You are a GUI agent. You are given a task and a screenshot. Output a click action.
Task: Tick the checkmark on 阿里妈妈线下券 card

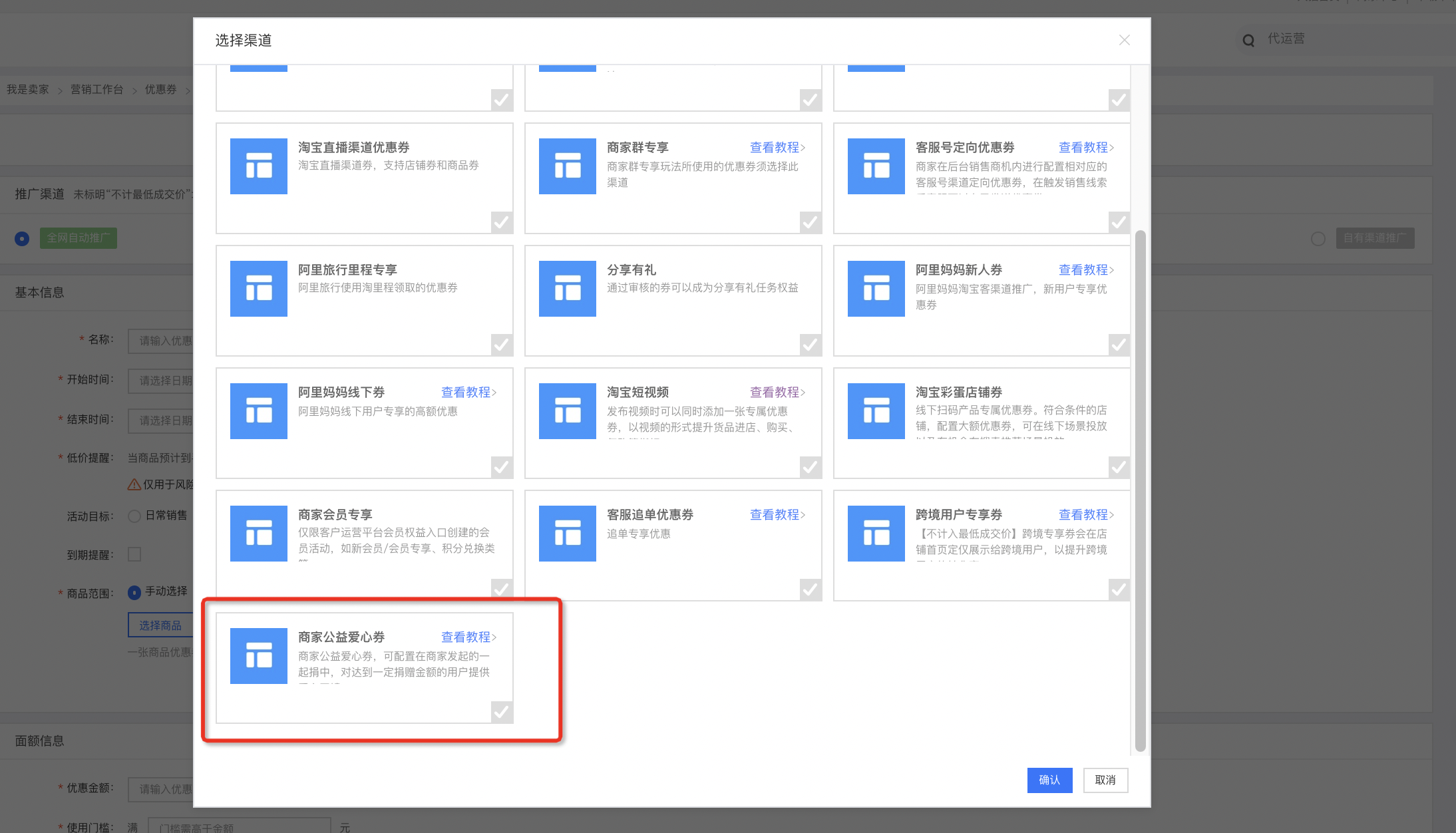pos(502,467)
